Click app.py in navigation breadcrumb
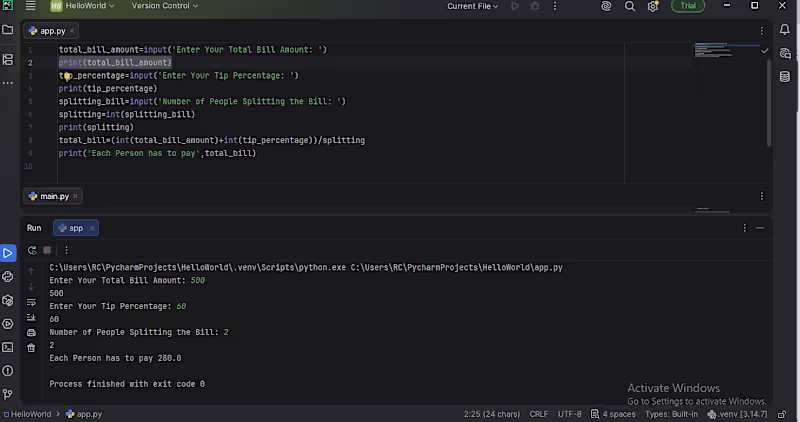 [x=84, y=414]
